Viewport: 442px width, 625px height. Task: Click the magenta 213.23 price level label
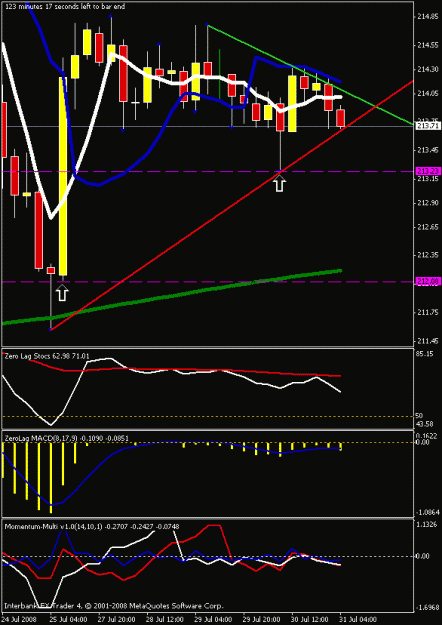click(x=428, y=171)
